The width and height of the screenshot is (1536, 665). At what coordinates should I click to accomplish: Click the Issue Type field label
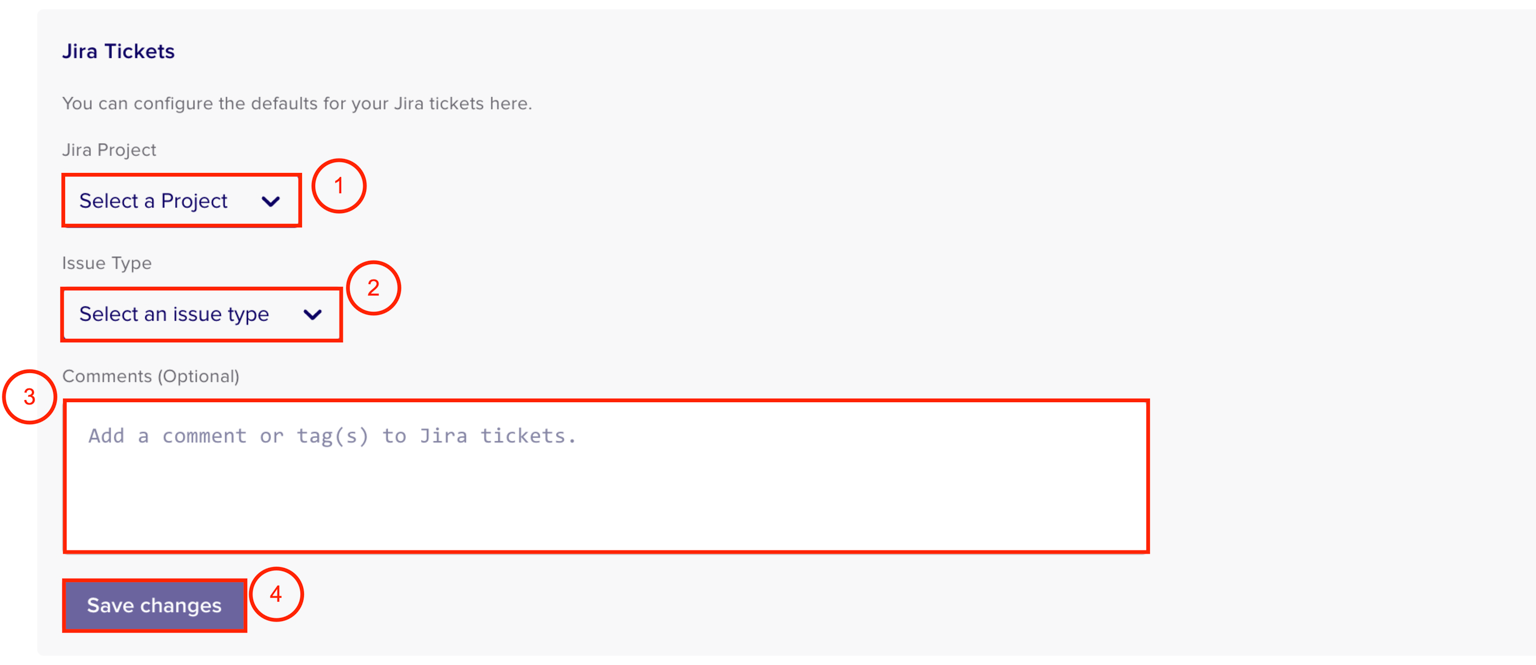[x=107, y=263]
